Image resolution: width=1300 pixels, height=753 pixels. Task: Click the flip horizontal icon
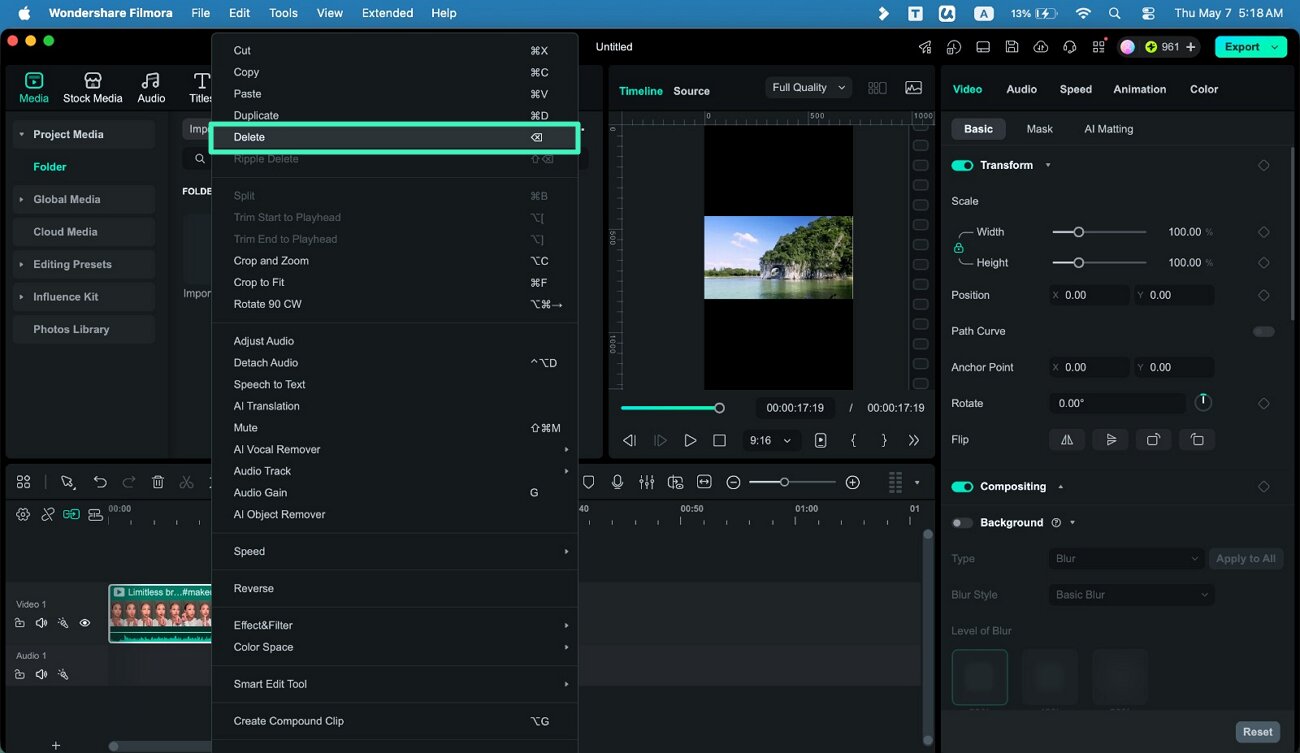point(1067,439)
